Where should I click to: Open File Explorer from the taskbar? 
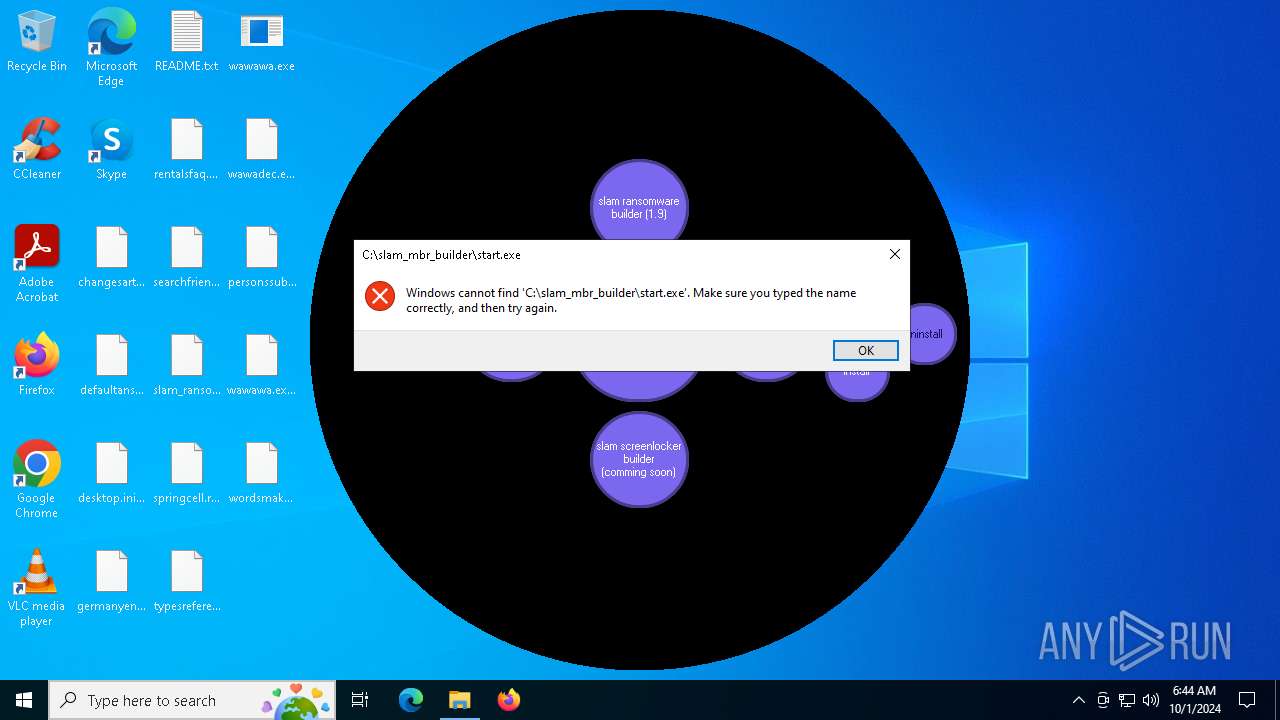point(459,700)
